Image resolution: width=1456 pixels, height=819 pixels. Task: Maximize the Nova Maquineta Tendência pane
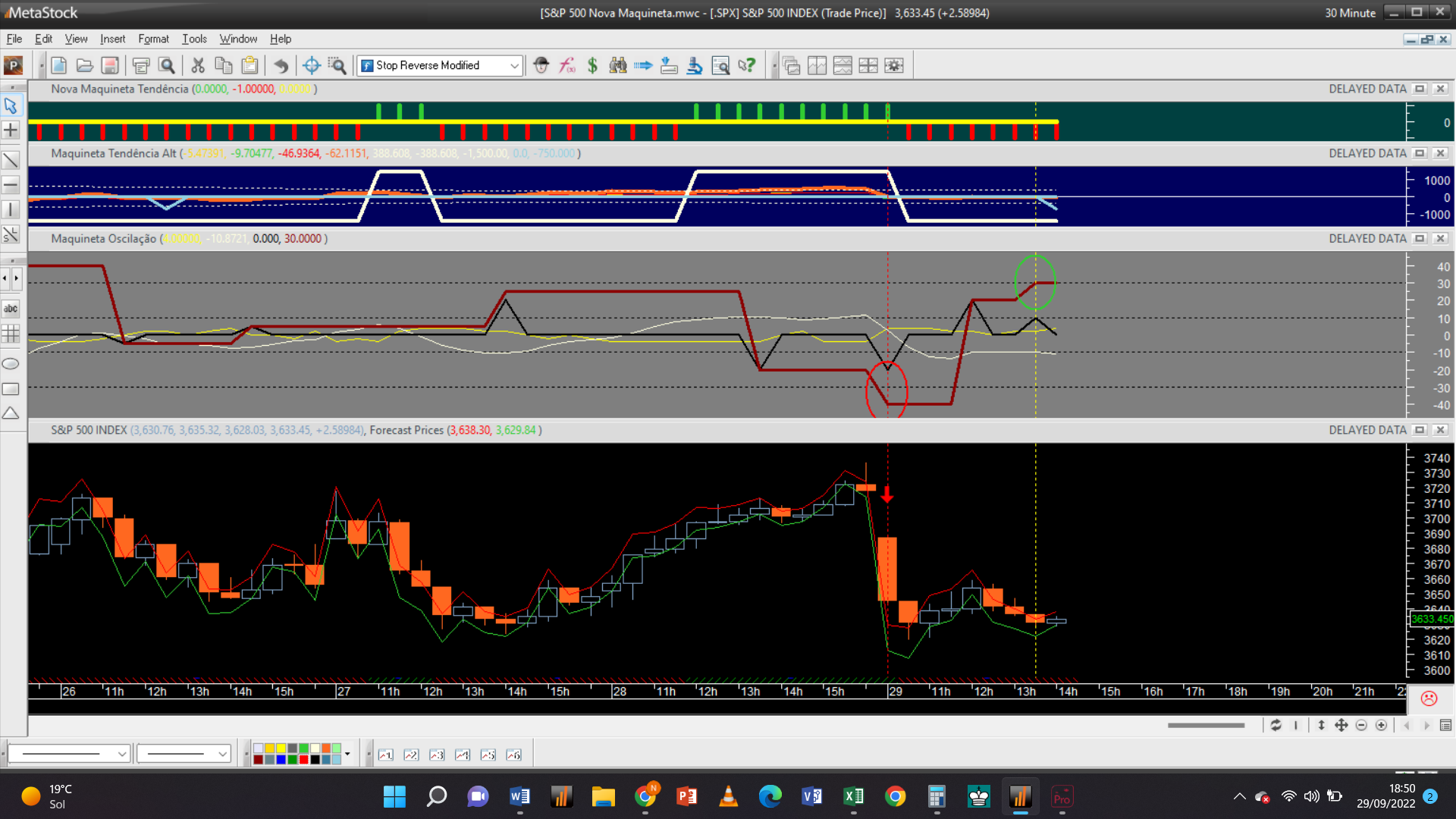[x=1420, y=89]
